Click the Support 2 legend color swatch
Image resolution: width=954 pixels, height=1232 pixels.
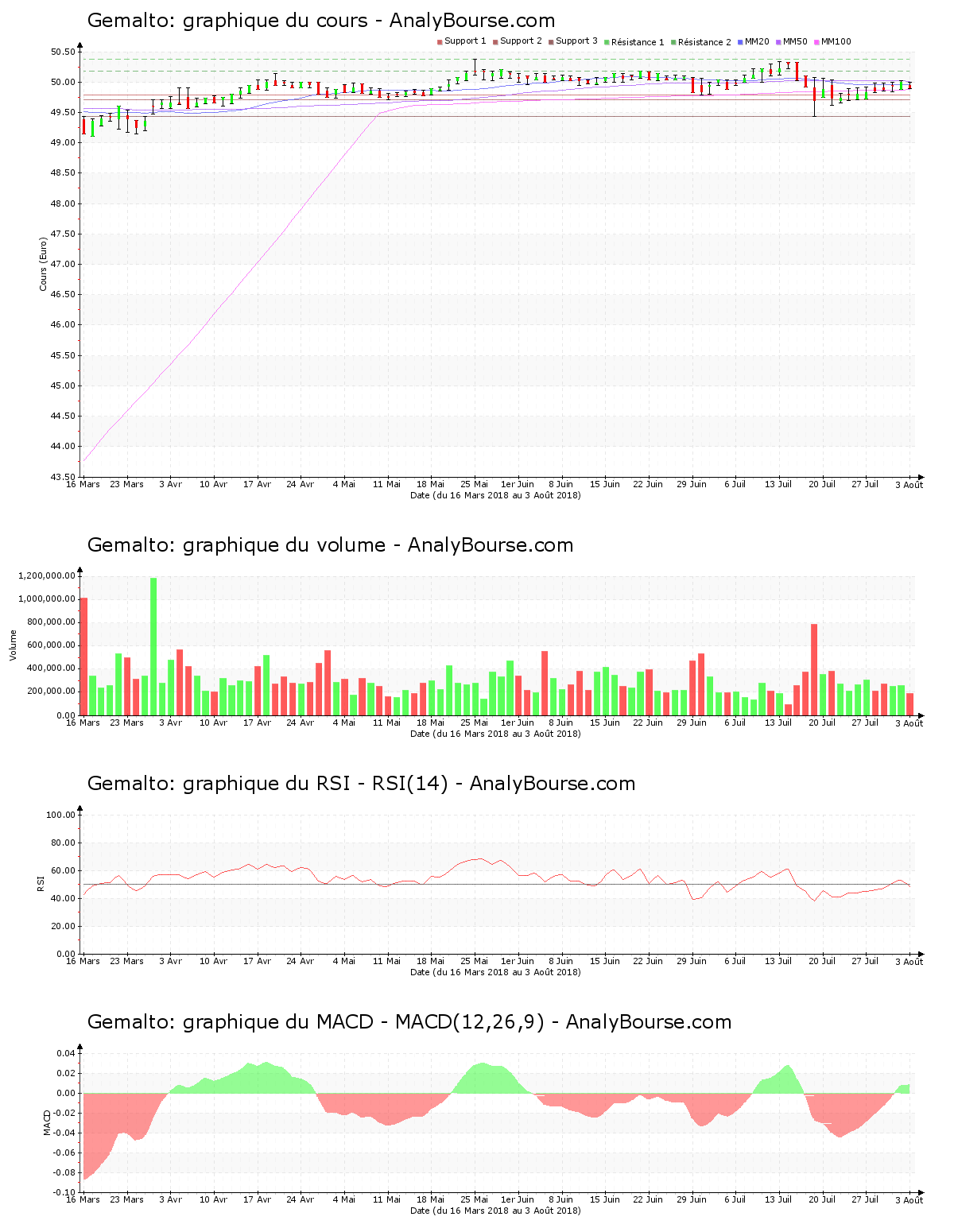pyautogui.click(x=495, y=42)
